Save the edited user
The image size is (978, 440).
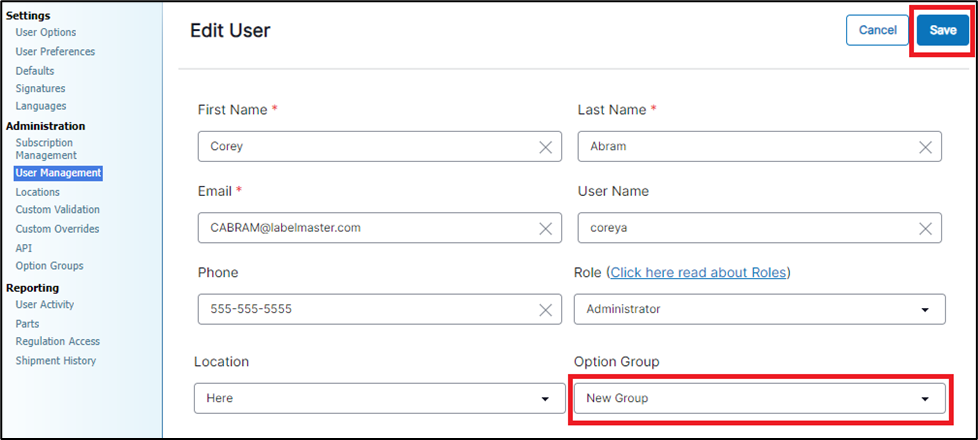pos(942,30)
